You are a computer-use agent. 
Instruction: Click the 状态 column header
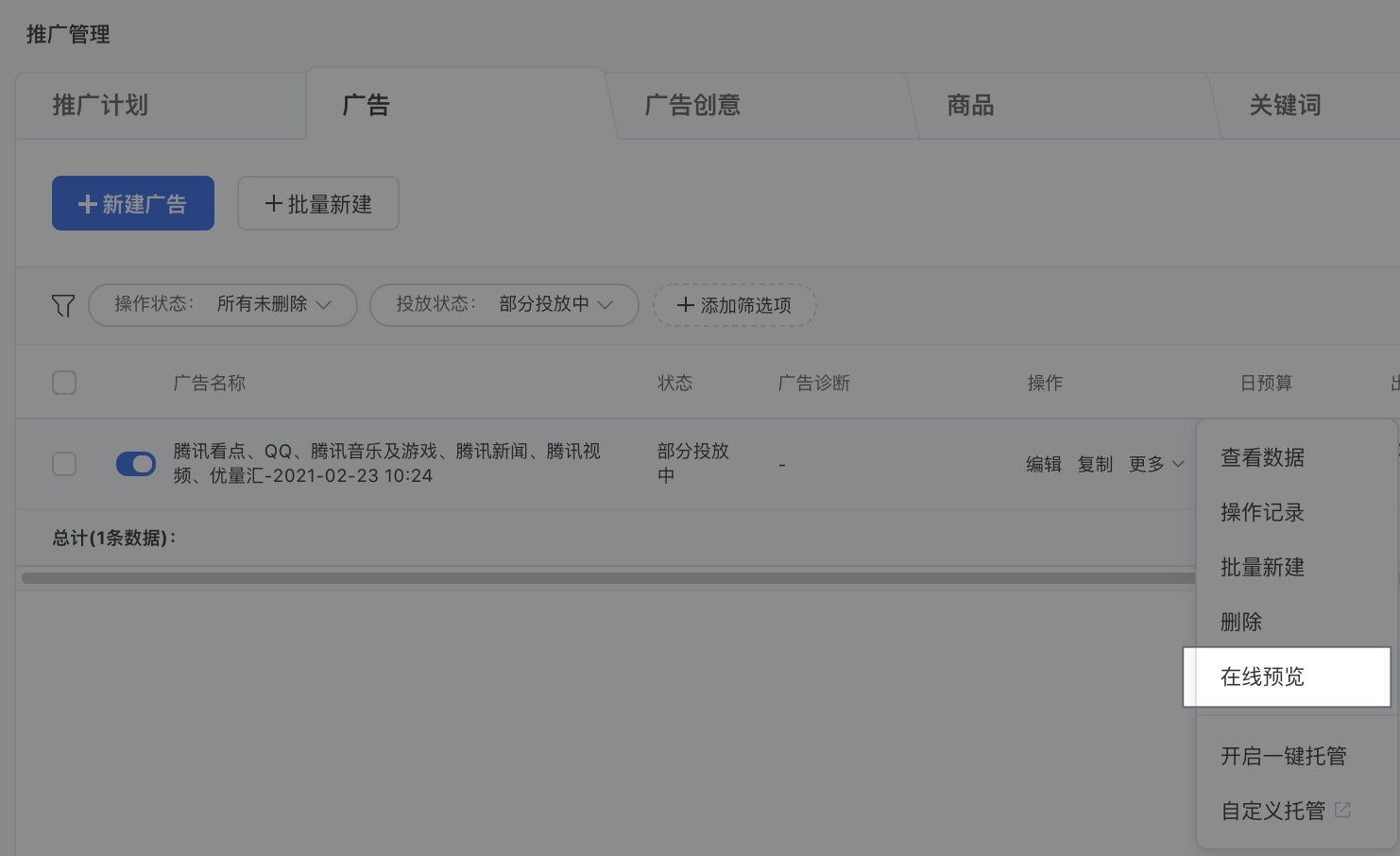click(x=675, y=383)
